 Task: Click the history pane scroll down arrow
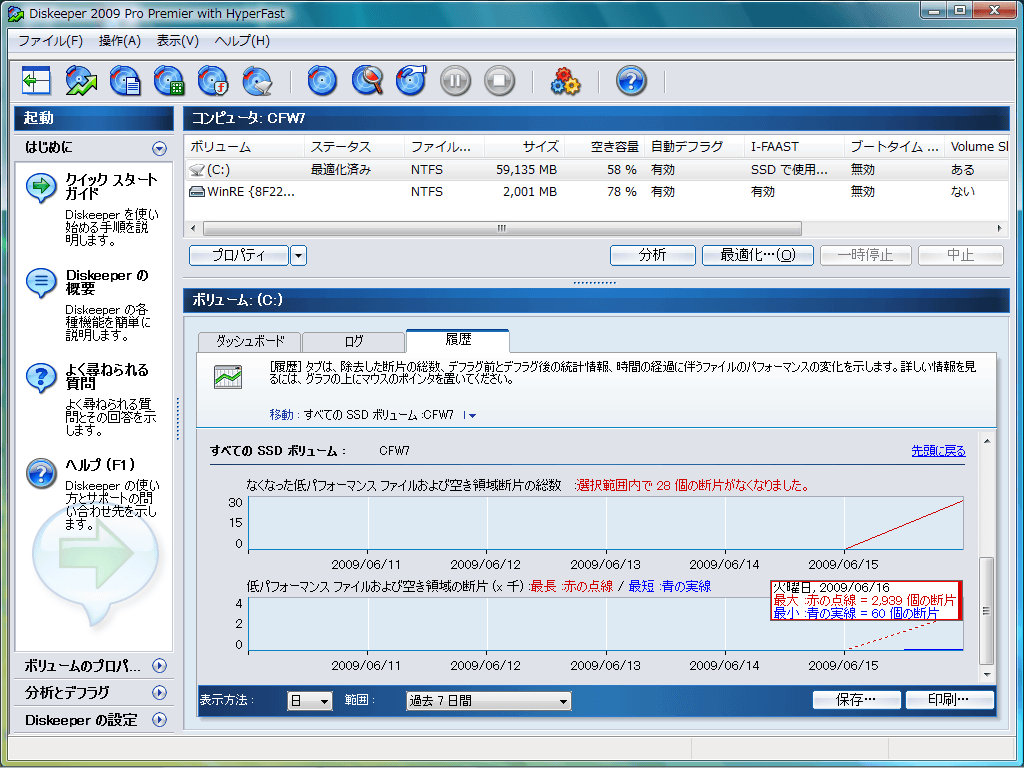click(986, 675)
